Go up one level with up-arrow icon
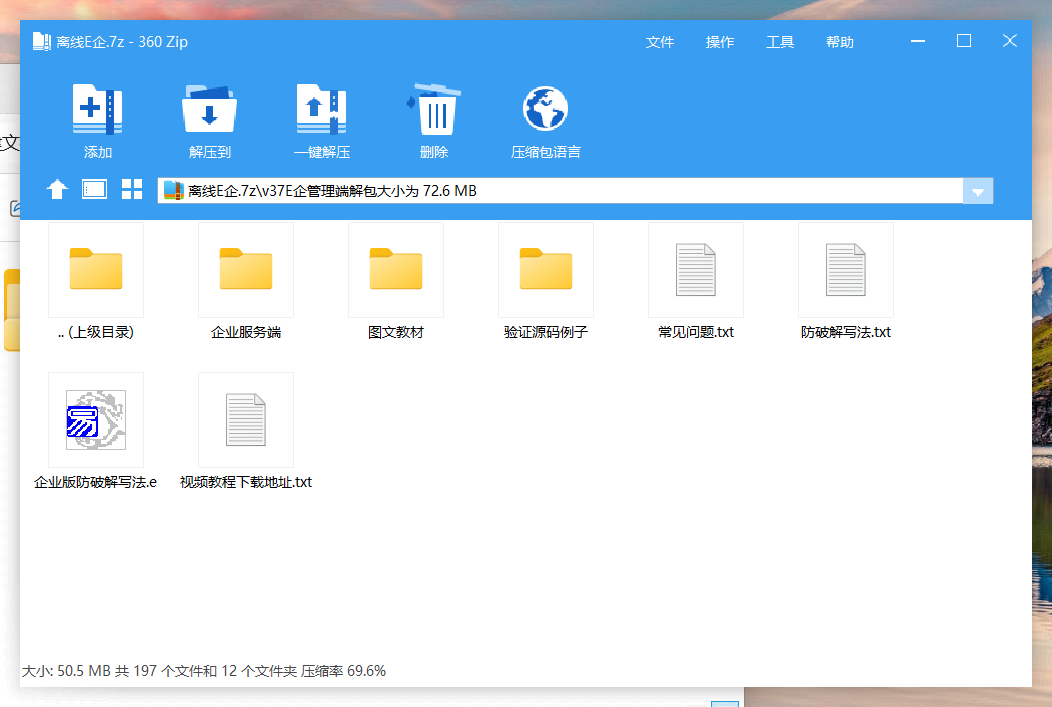The image size is (1052, 707). coord(57,190)
